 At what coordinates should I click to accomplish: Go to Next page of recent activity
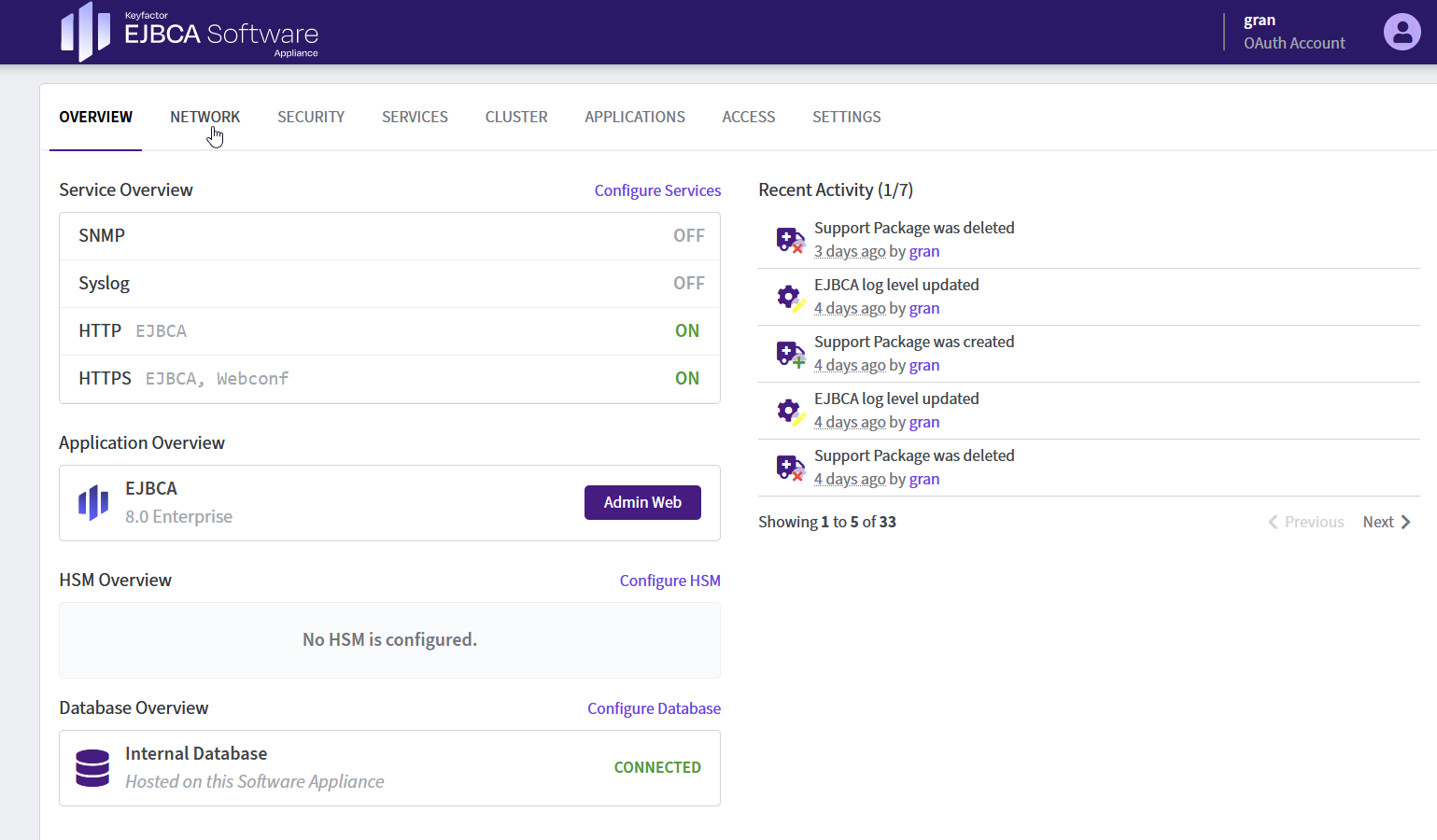point(1386,523)
